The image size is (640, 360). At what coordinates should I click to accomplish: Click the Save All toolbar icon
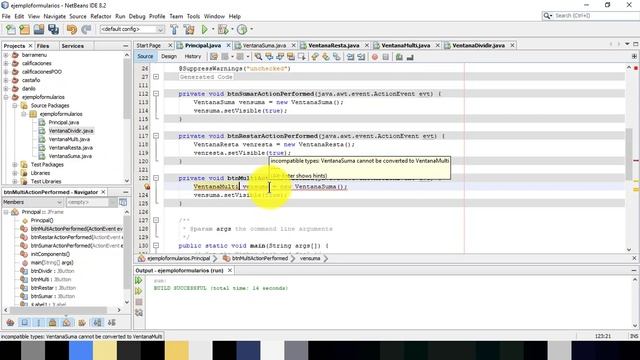(53, 29)
